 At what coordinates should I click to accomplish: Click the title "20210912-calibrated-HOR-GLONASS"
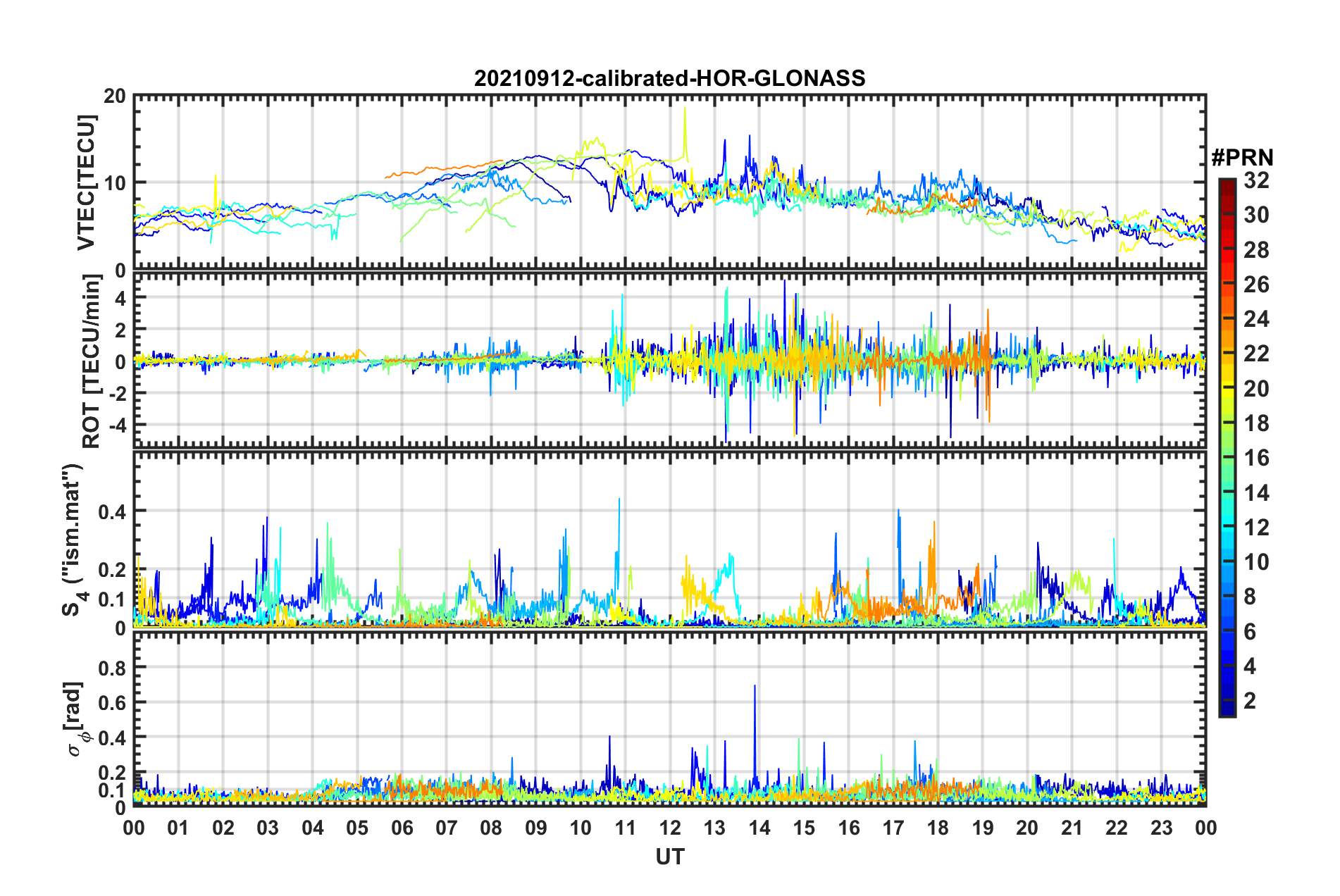pos(669,78)
